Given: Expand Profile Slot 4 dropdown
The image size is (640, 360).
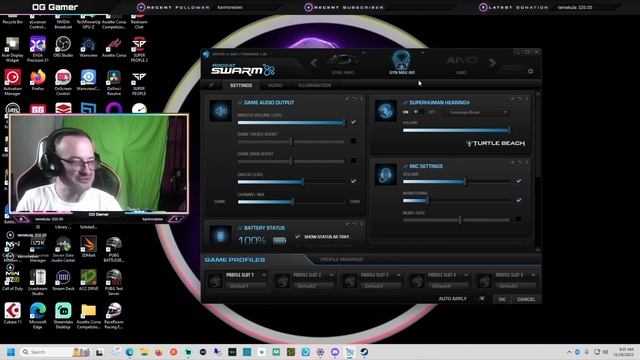Looking at the screenshot, I should tap(466, 275).
